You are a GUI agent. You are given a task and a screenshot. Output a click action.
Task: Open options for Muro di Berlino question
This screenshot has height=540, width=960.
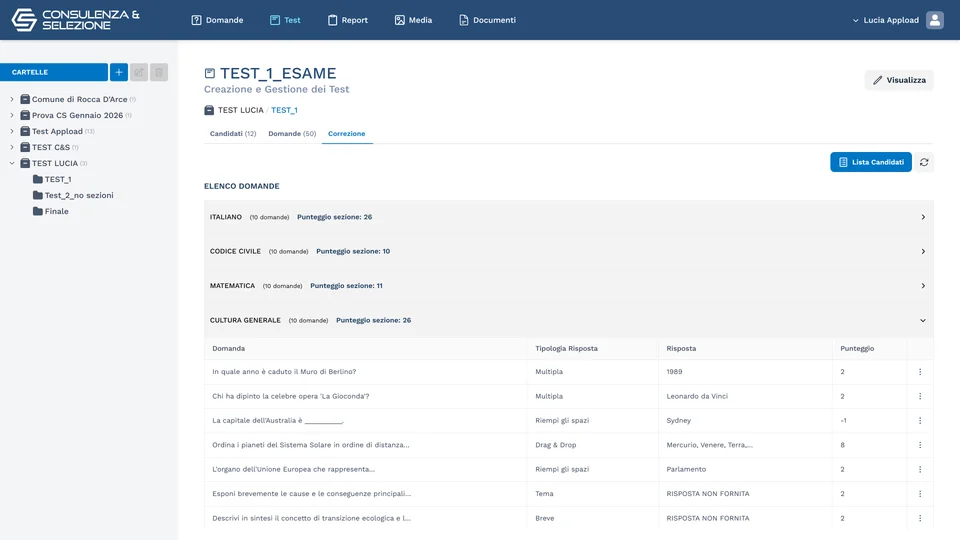pos(920,372)
